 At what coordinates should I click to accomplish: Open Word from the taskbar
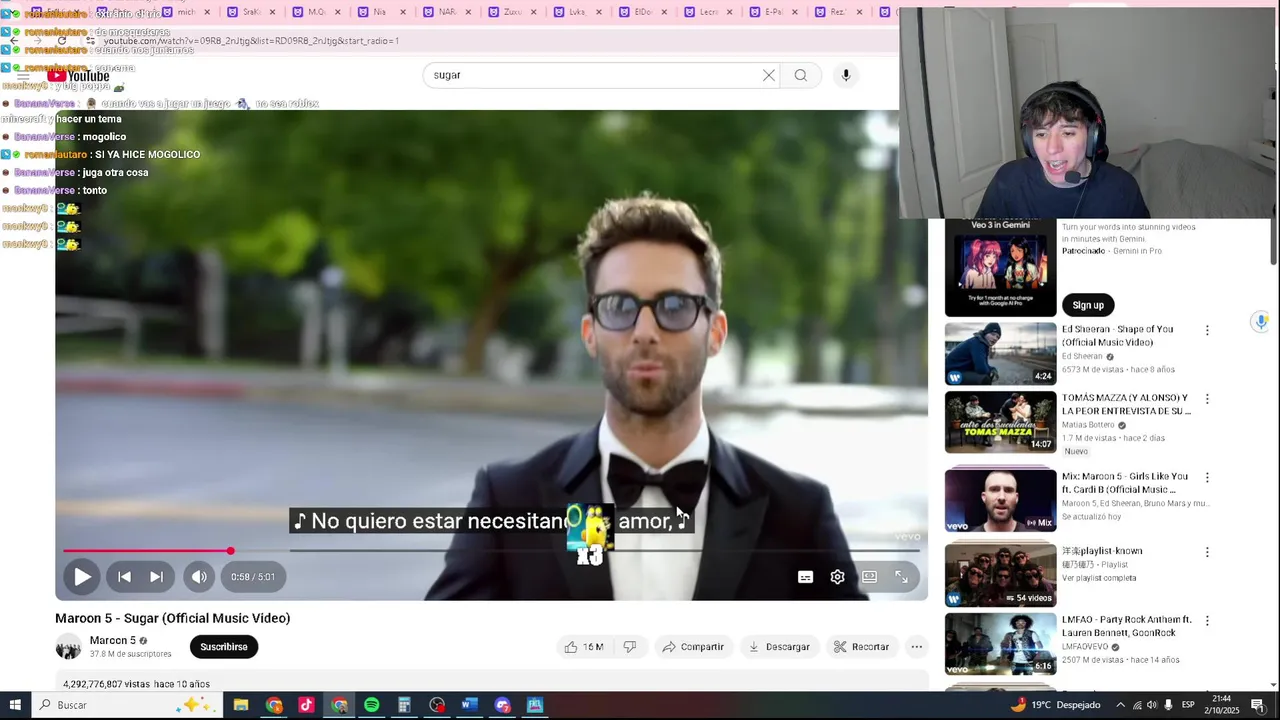[469, 705]
